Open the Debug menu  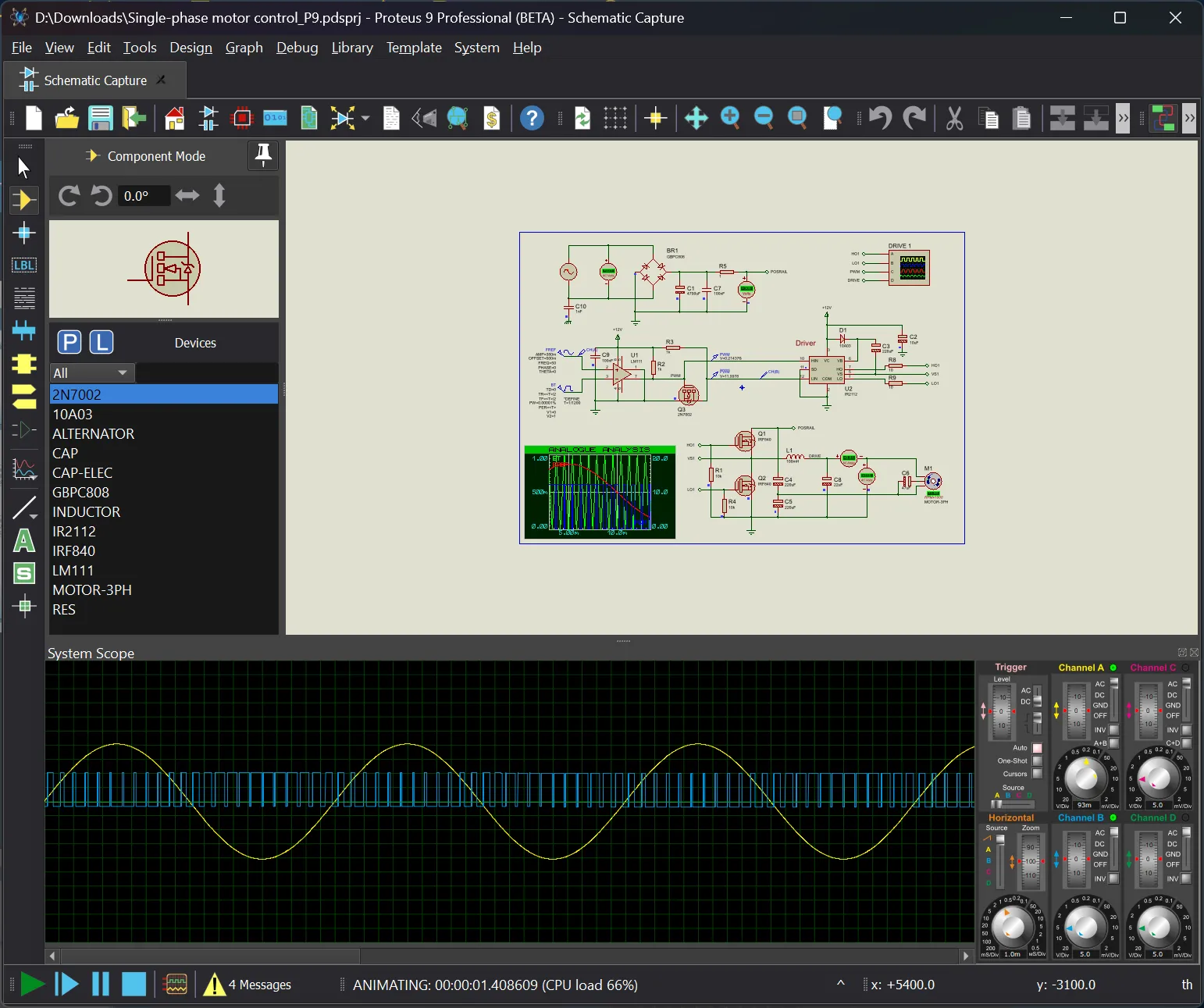tap(297, 48)
